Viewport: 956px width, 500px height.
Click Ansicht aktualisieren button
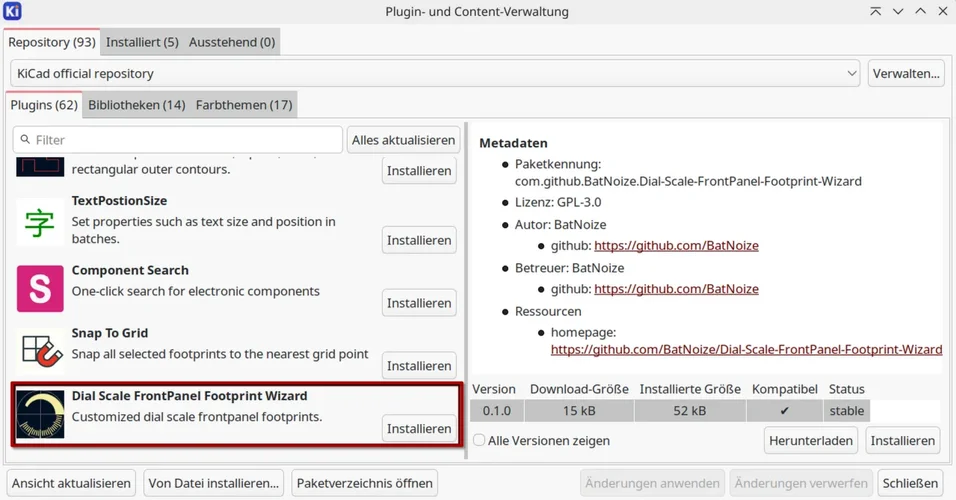(71, 483)
